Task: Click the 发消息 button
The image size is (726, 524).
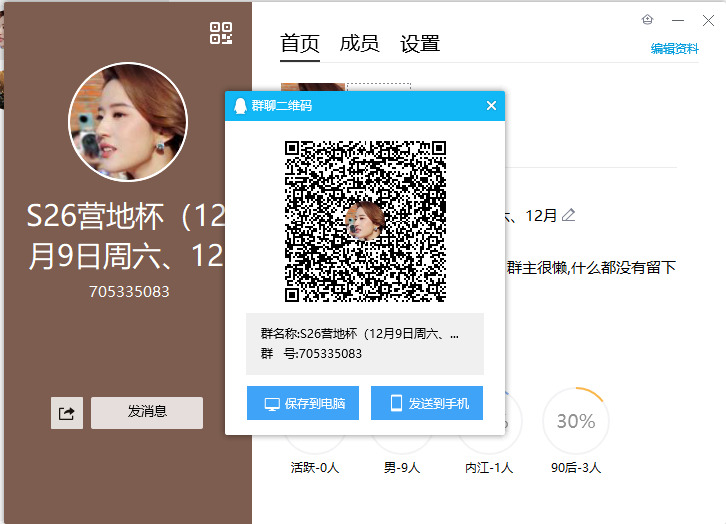Action: pyautogui.click(x=147, y=412)
